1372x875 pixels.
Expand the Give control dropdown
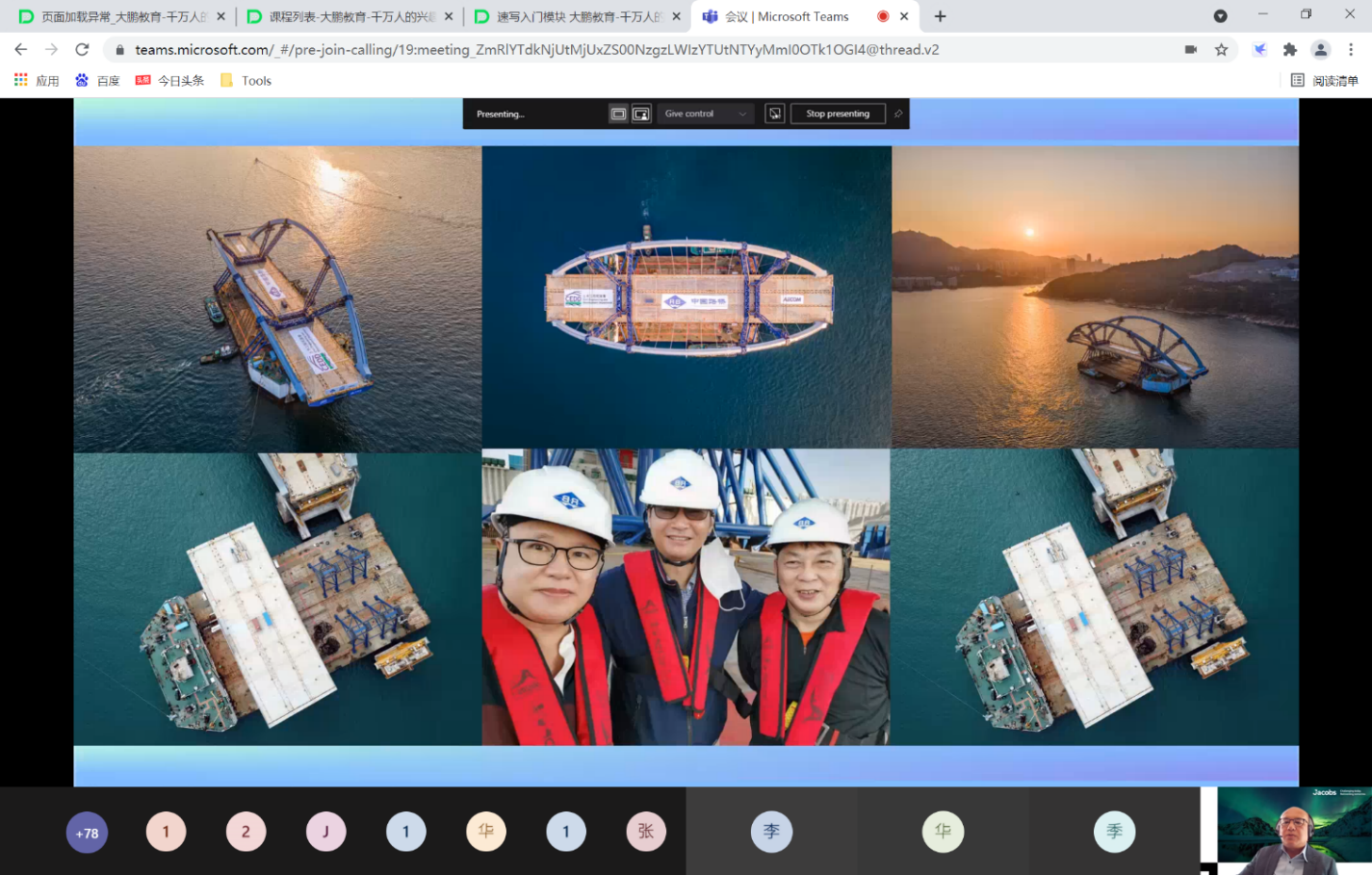[705, 114]
